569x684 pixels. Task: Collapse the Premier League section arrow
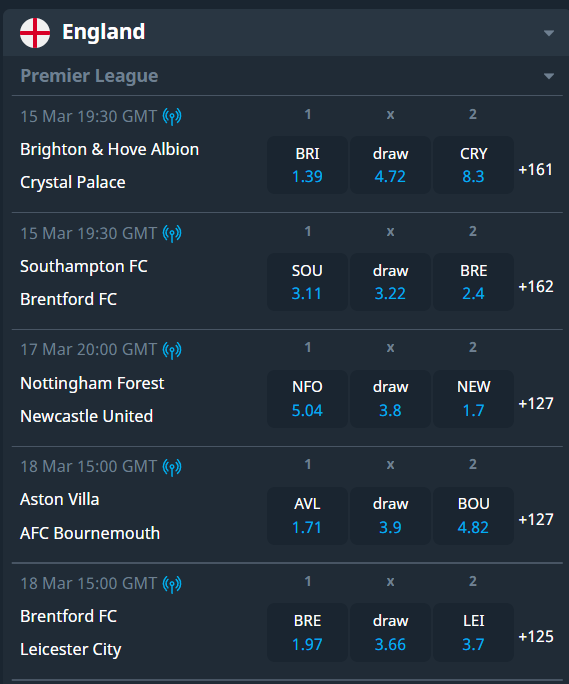point(549,76)
